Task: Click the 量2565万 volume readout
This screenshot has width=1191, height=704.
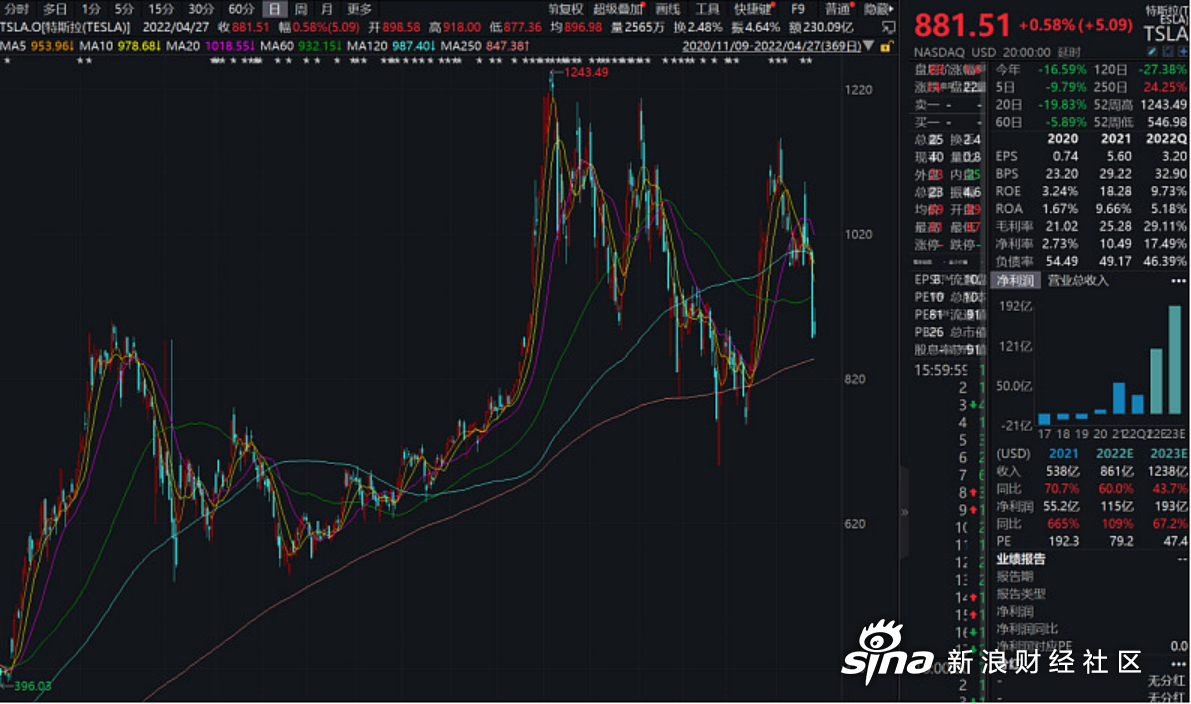Action: pyautogui.click(x=638, y=27)
